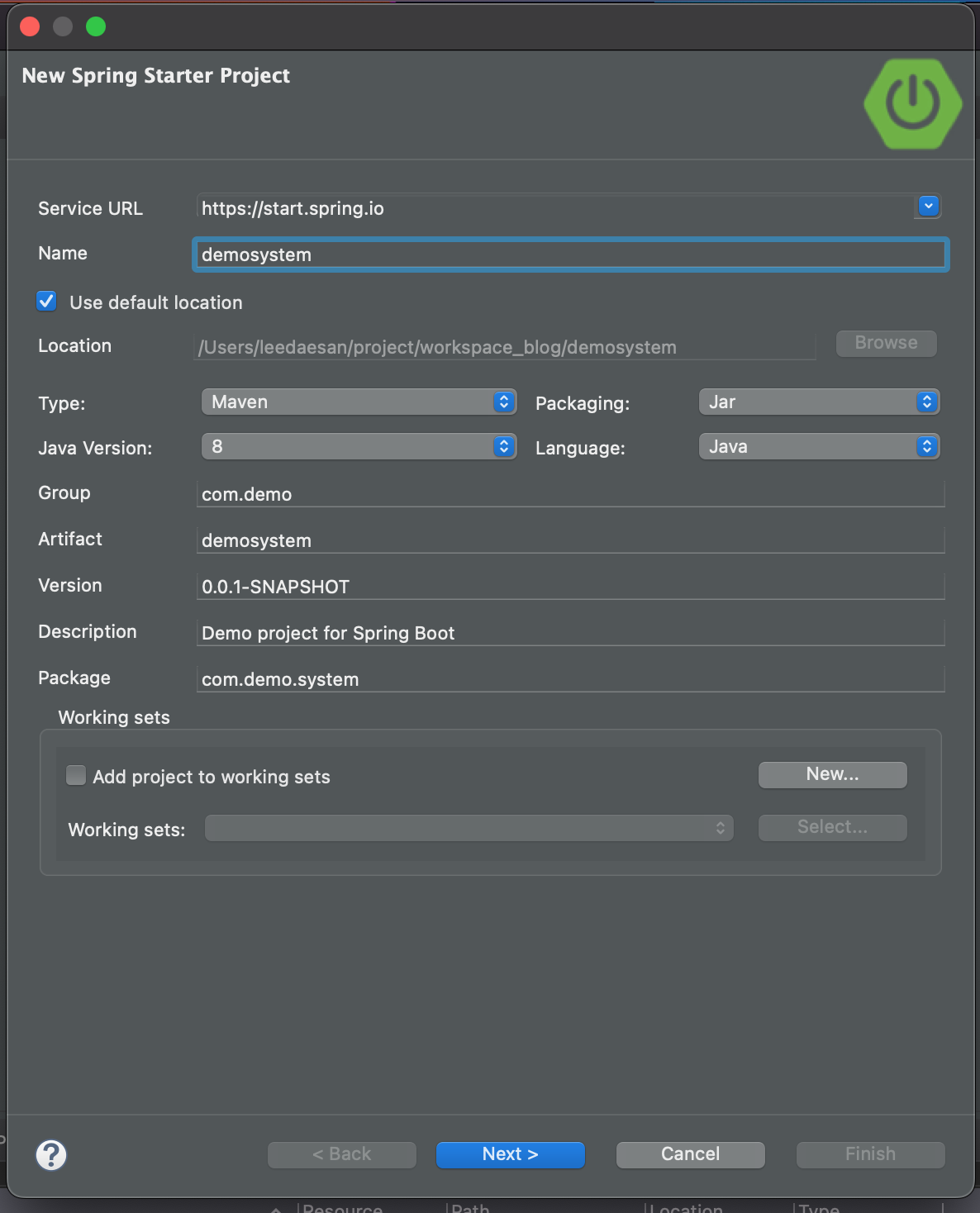Viewport: 980px width, 1213px height.
Task: Click the "Working sets" group heading
Action: [x=114, y=717]
